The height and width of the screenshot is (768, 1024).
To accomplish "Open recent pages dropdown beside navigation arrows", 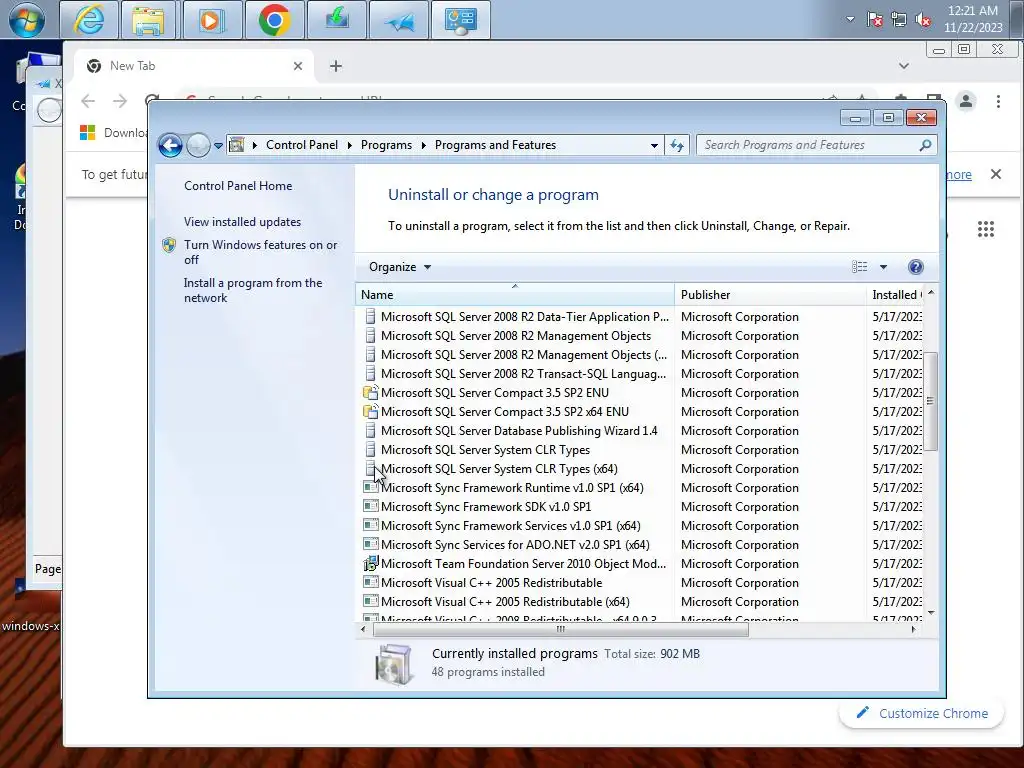I will (x=218, y=146).
